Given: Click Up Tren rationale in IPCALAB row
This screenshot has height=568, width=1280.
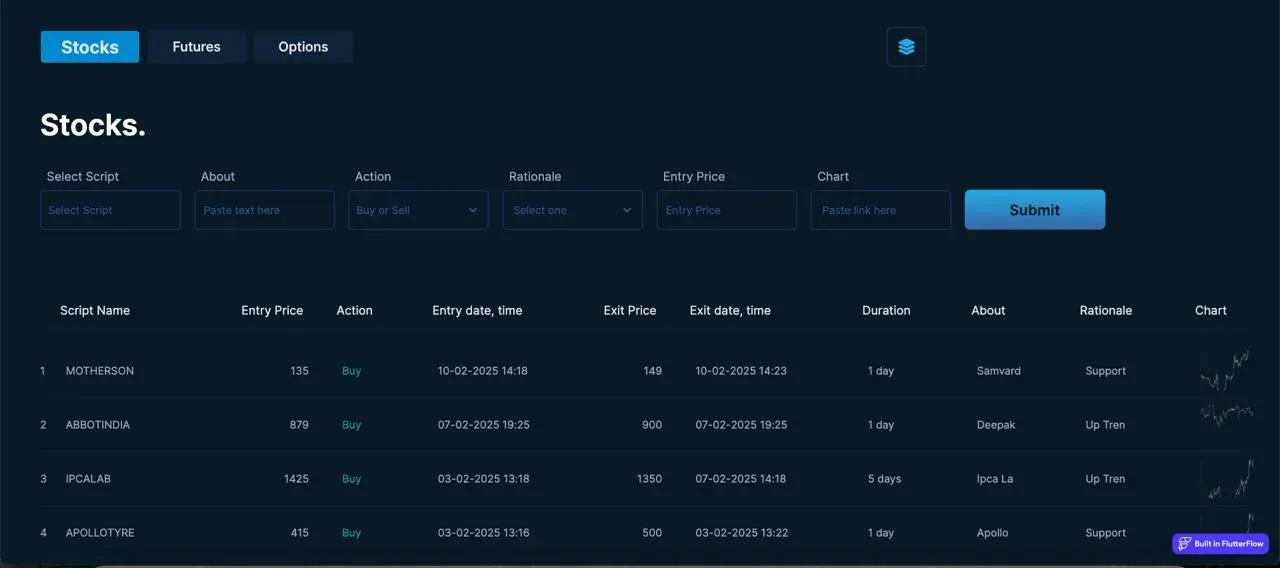Looking at the screenshot, I should click(x=1105, y=479).
